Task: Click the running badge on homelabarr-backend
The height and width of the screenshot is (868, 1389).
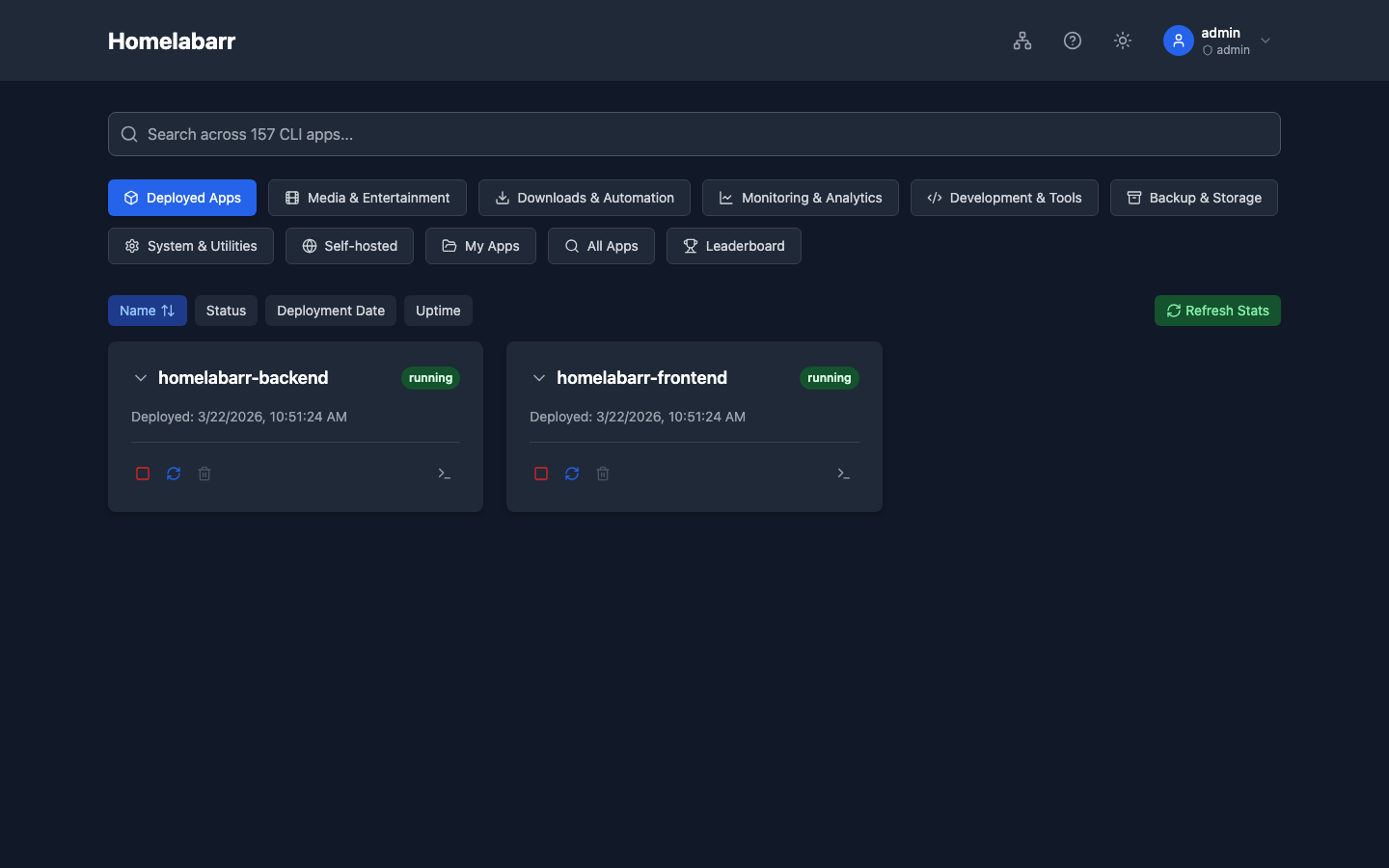Action: tap(430, 378)
